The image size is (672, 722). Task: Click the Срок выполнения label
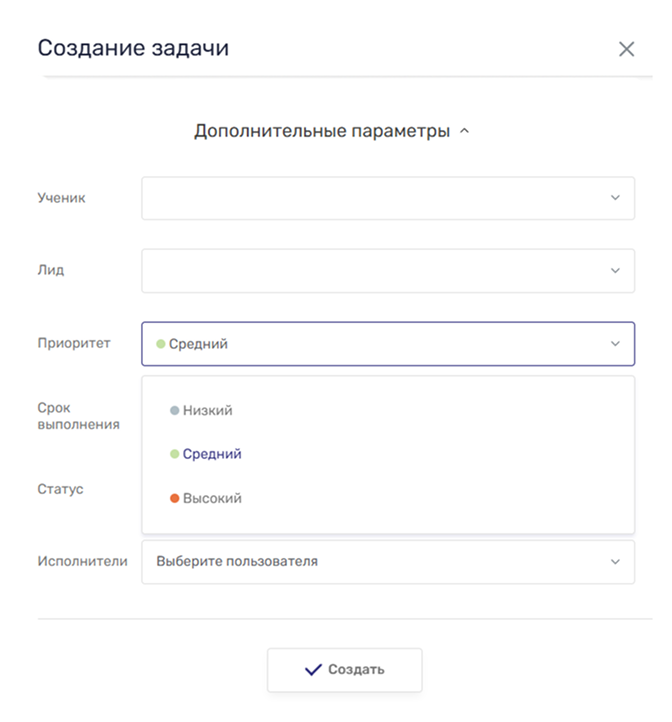[78, 416]
